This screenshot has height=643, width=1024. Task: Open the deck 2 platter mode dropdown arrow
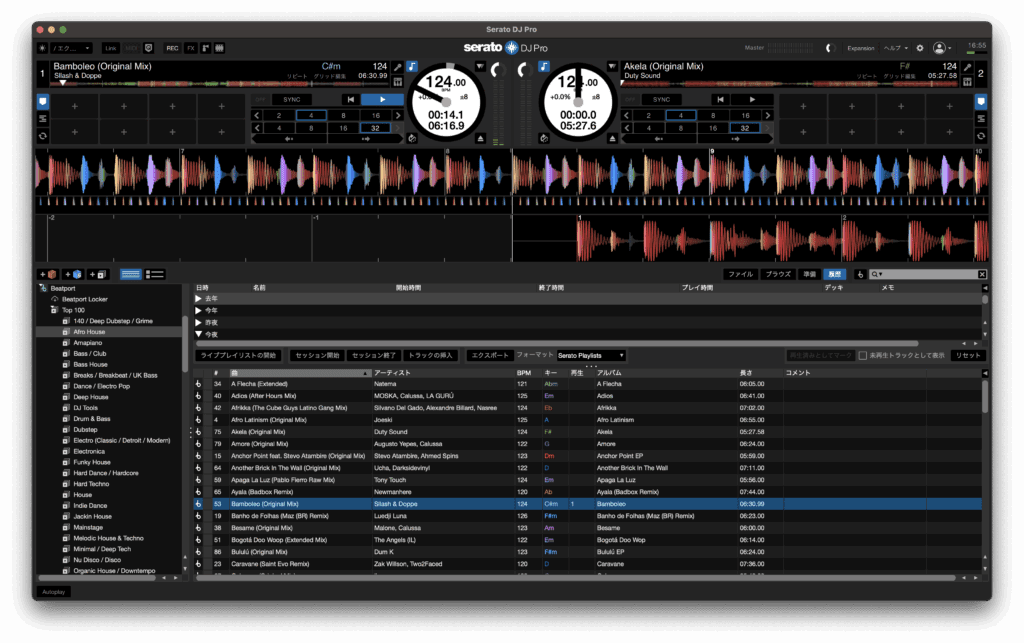[x=612, y=67]
